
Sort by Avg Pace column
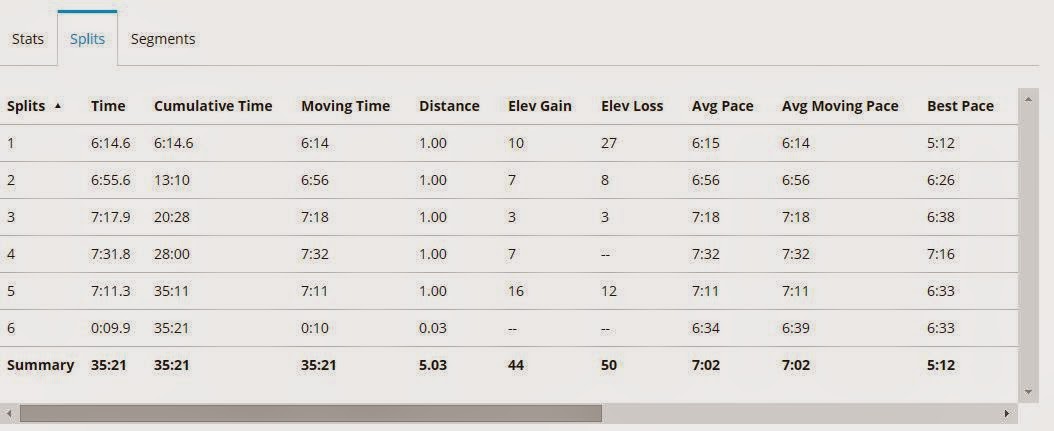click(723, 106)
